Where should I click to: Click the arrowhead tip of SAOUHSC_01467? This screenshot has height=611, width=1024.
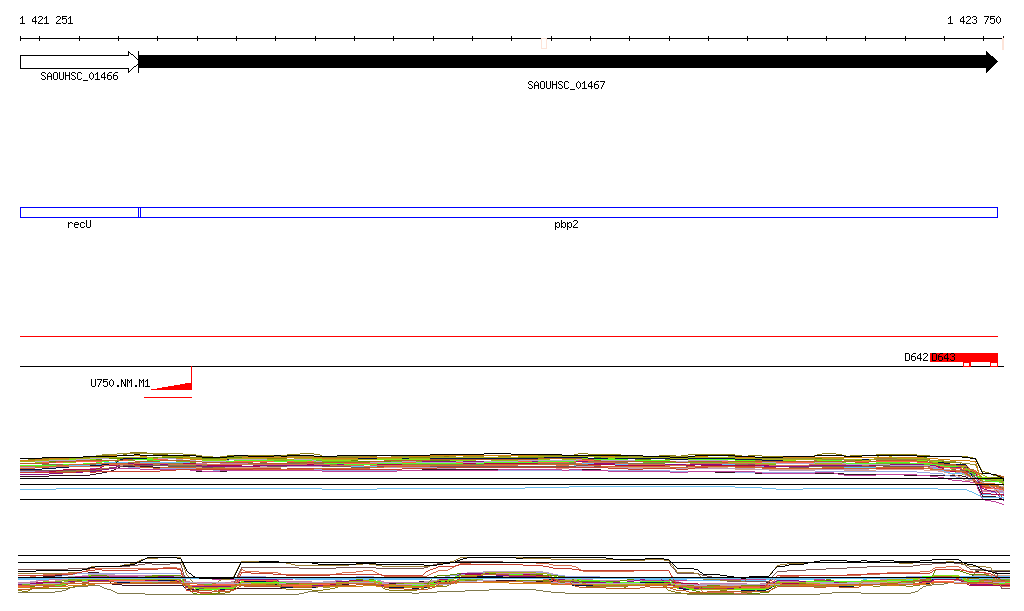992,62
